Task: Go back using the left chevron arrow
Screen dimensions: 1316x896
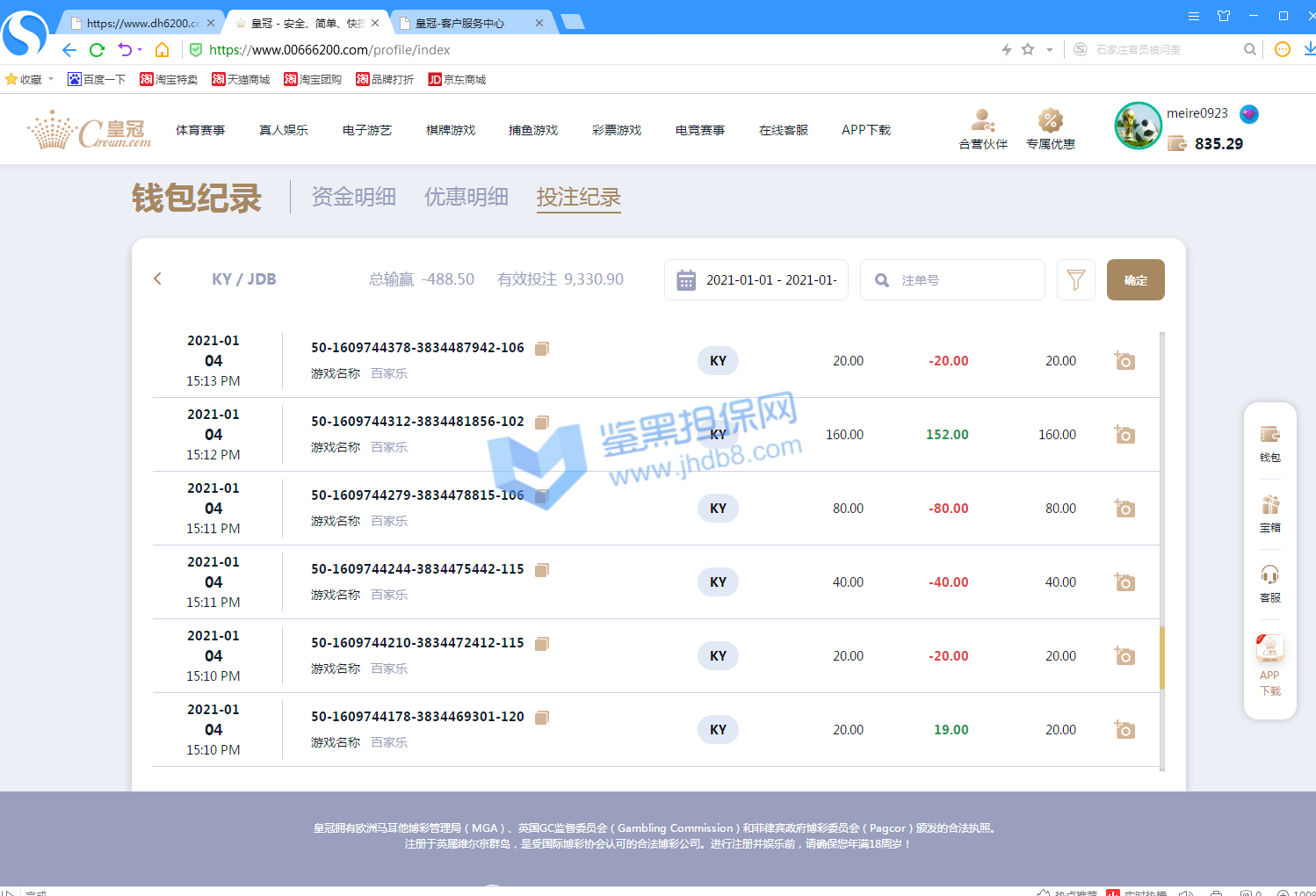Action: tap(158, 279)
